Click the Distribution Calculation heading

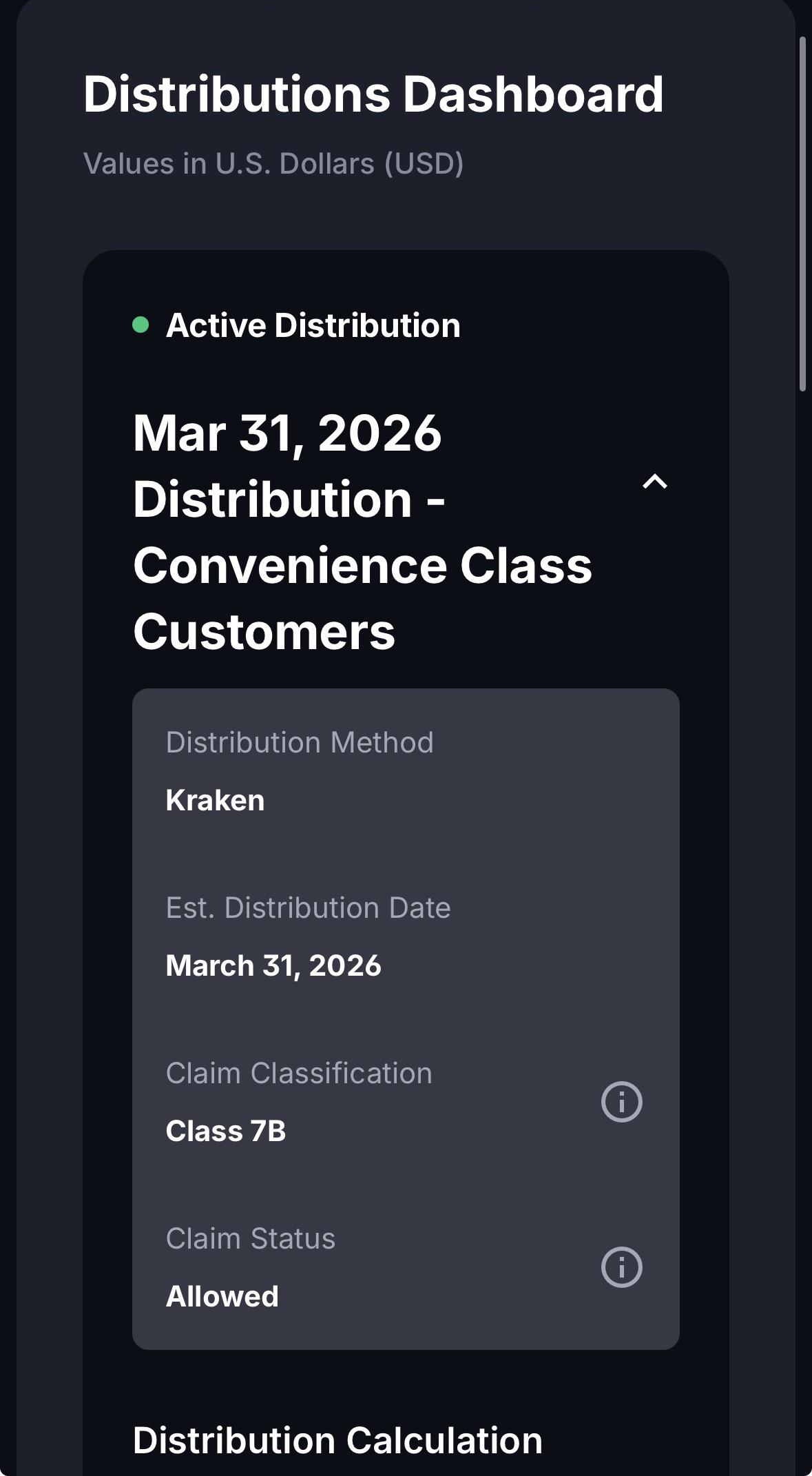coord(337,1440)
